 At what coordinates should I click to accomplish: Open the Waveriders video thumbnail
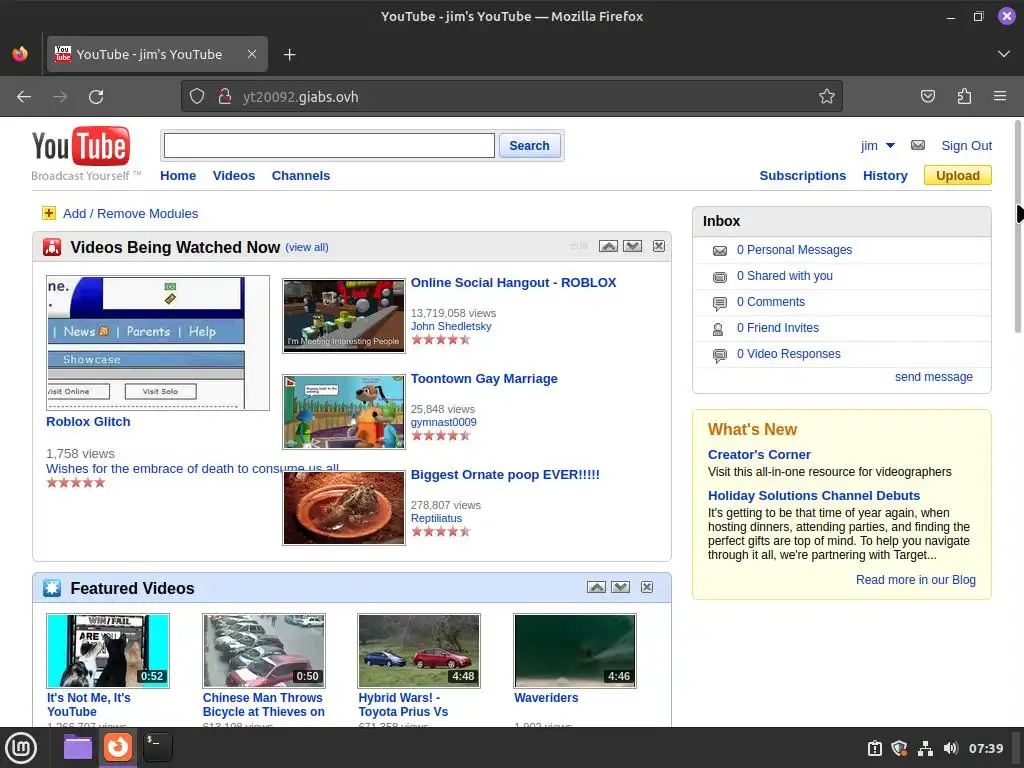pyautogui.click(x=575, y=650)
